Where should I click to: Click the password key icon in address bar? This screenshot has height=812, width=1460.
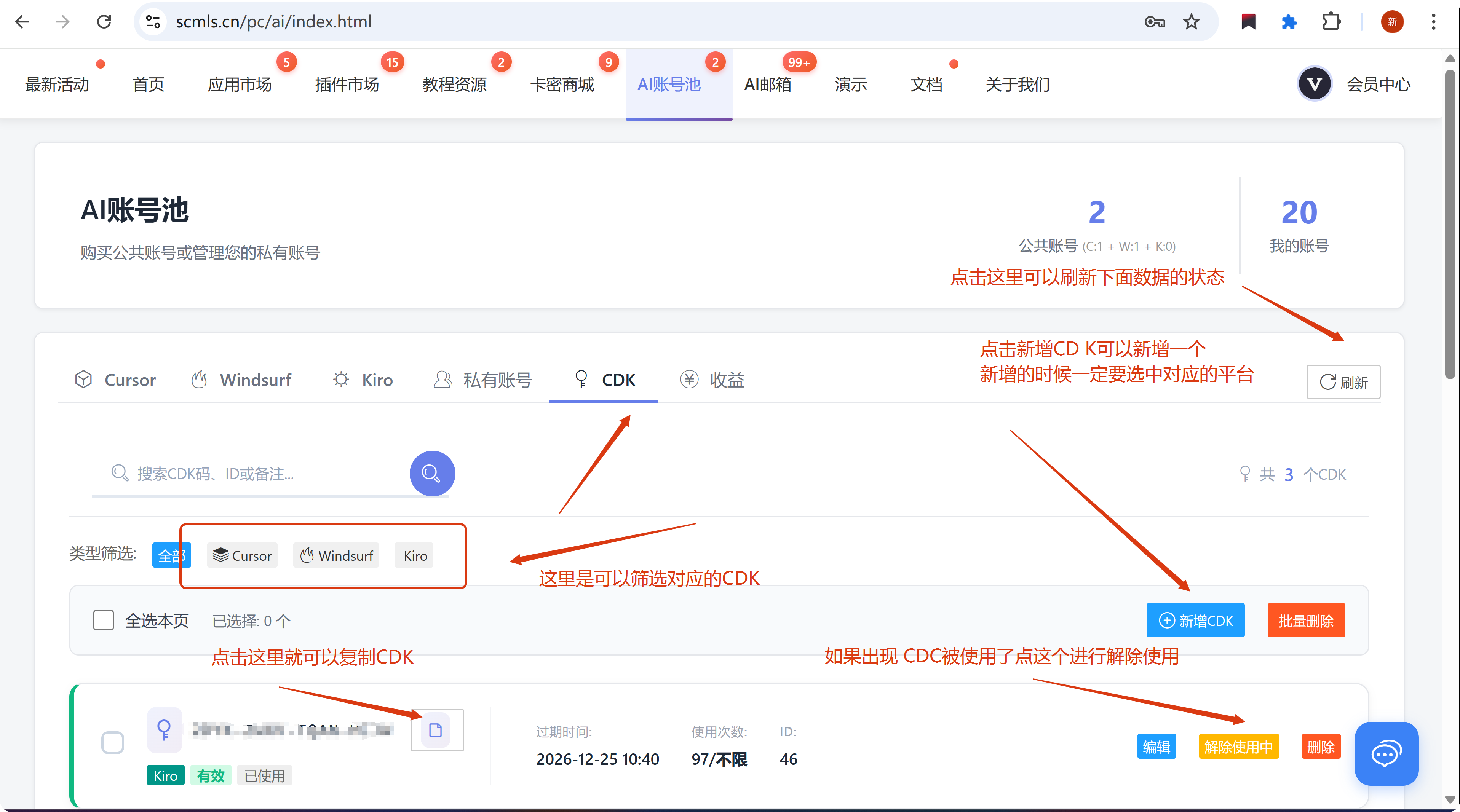pyautogui.click(x=1154, y=22)
